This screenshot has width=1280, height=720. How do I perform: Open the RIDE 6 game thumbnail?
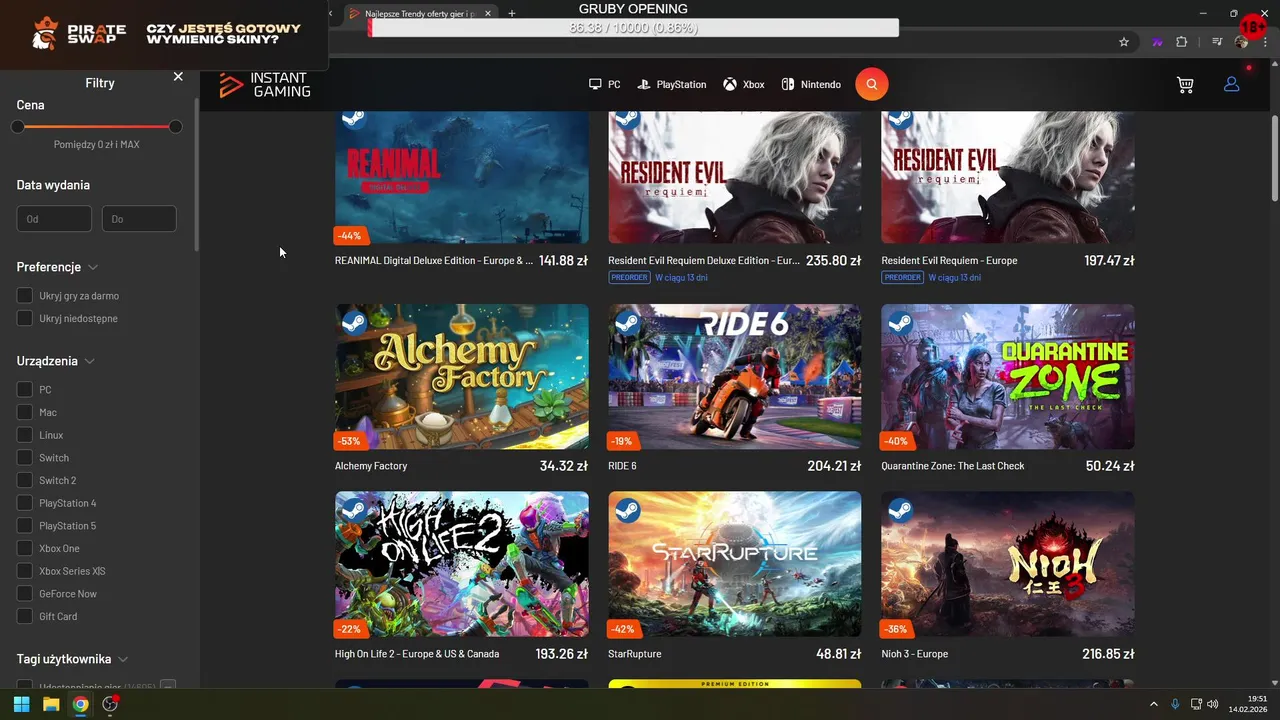tap(735, 377)
